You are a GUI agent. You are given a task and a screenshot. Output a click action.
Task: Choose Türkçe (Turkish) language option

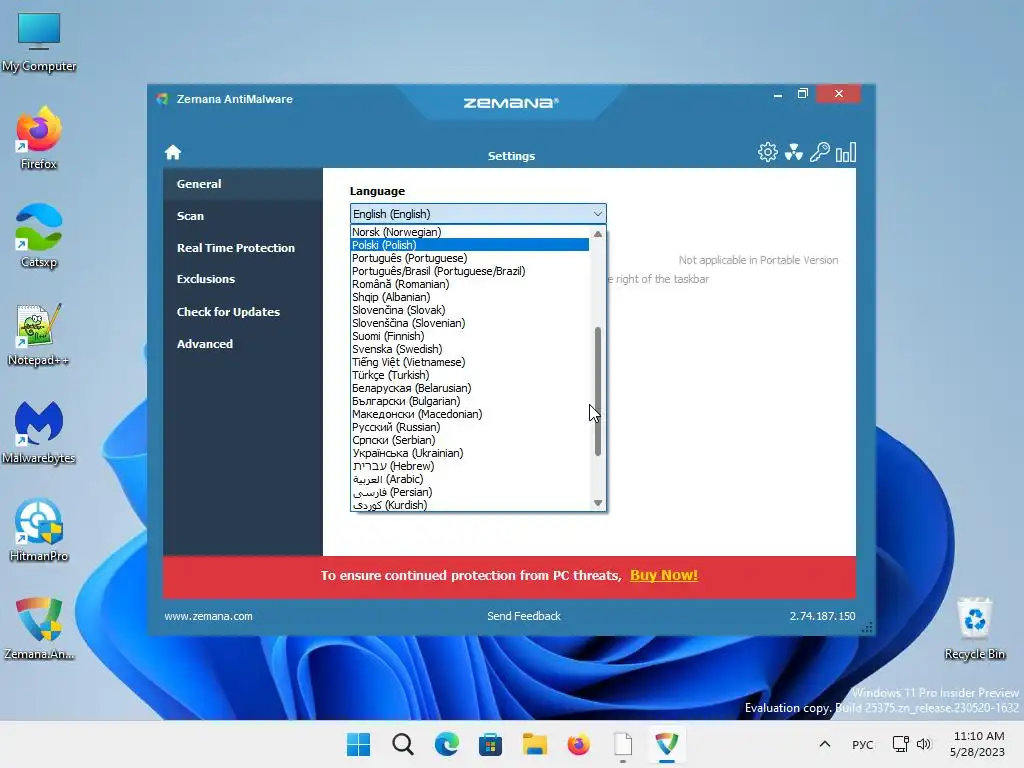470,375
